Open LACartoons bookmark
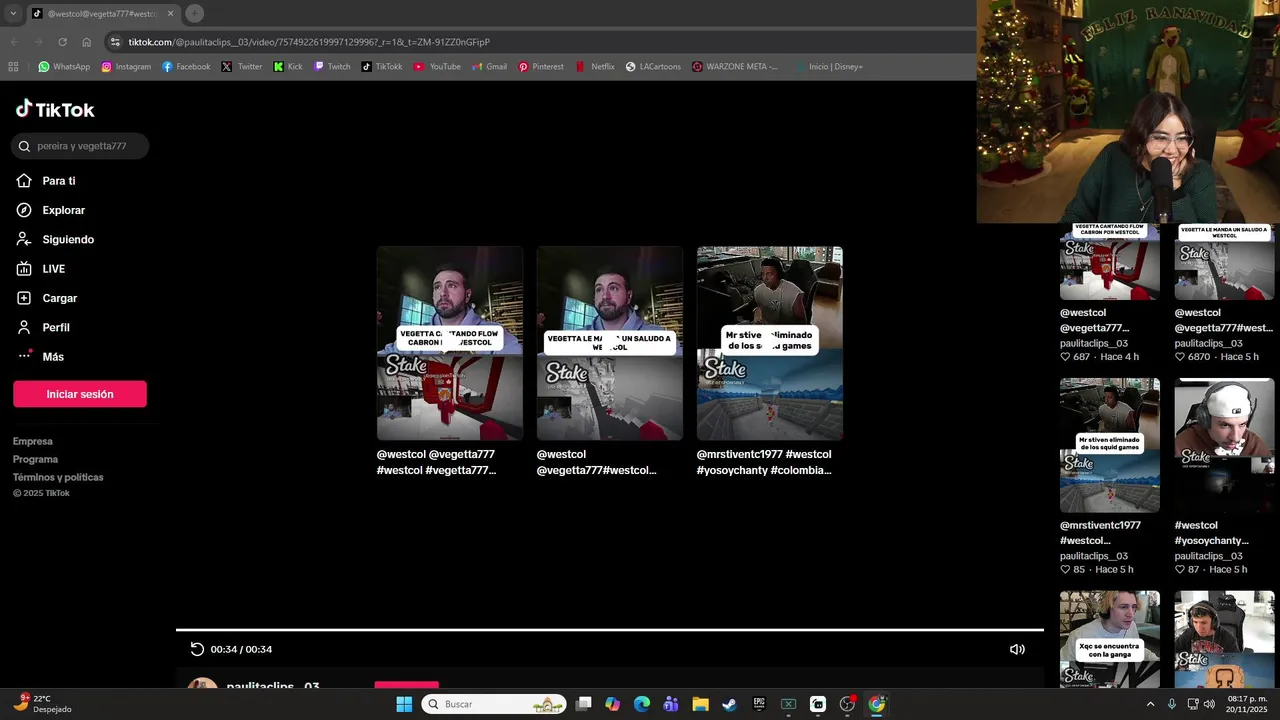The width and height of the screenshot is (1280, 720). pos(653,67)
